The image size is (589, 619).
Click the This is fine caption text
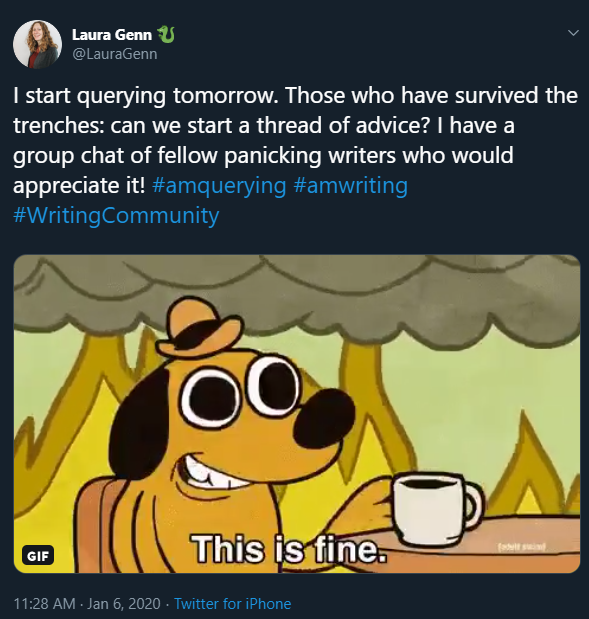289,549
